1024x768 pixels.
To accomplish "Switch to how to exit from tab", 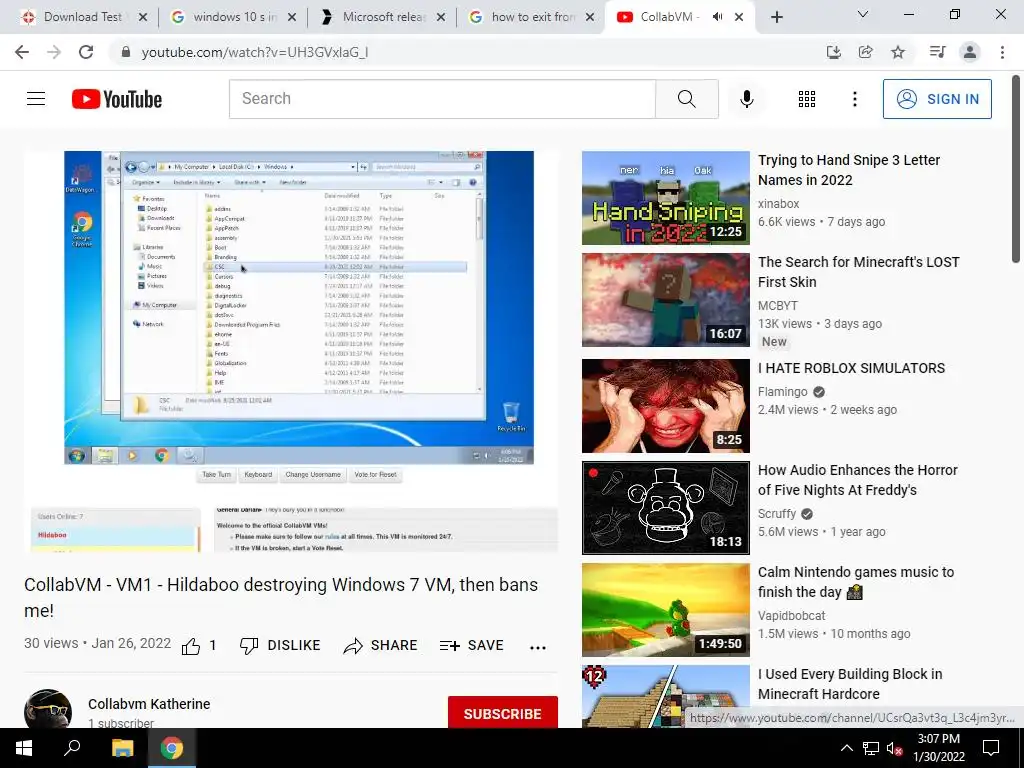I will 531,17.
